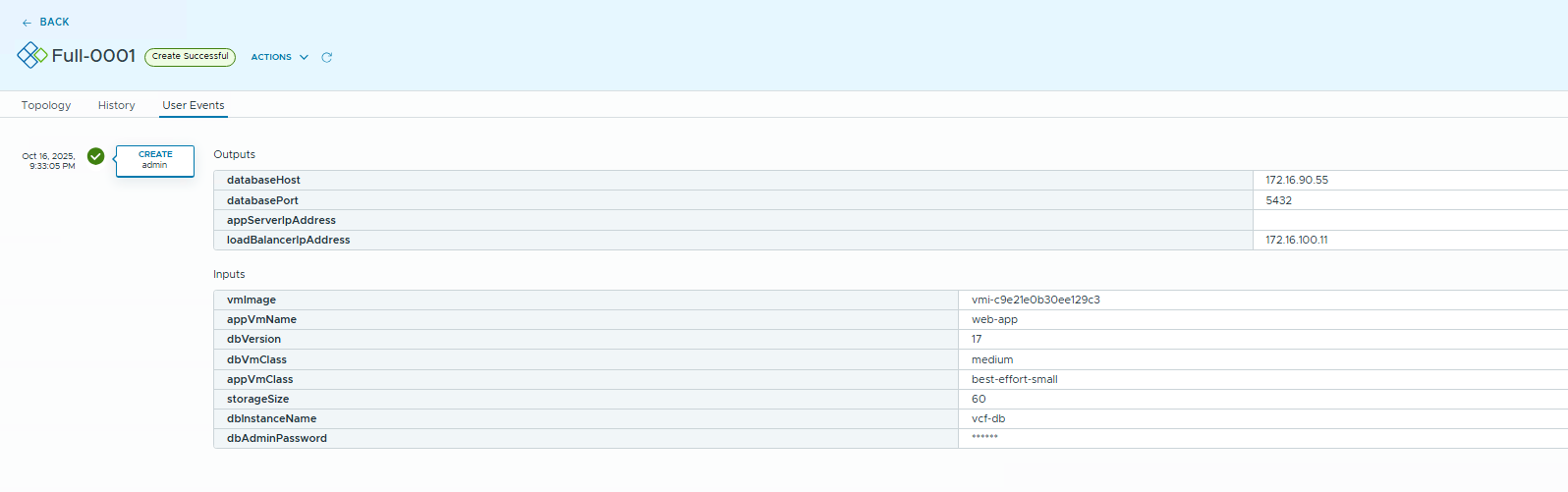The image size is (1568, 492).
Task: Click the appServerIpAddress output row label
Action: pos(281,220)
